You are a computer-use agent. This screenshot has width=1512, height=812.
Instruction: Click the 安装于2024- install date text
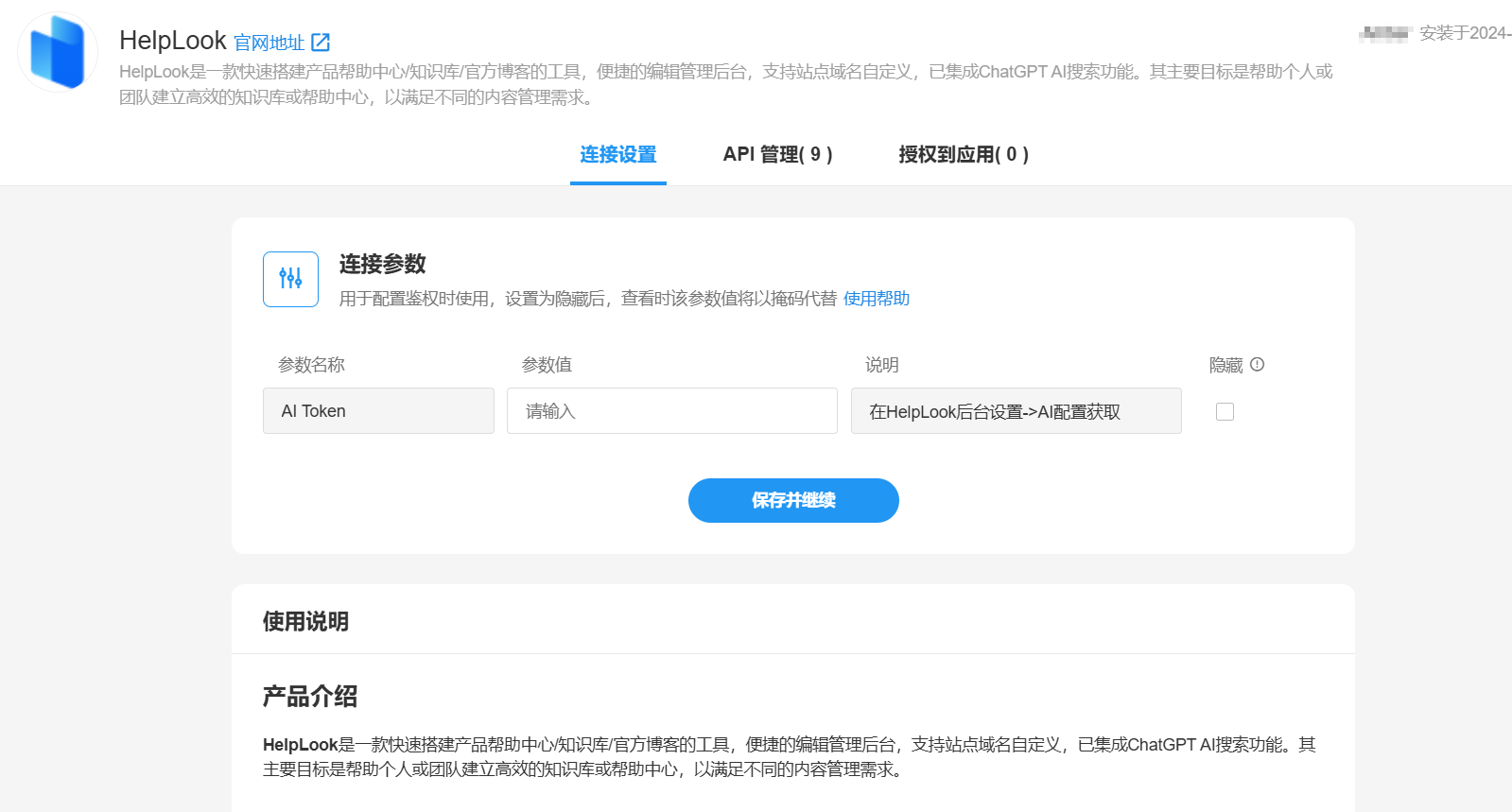click(x=1465, y=33)
